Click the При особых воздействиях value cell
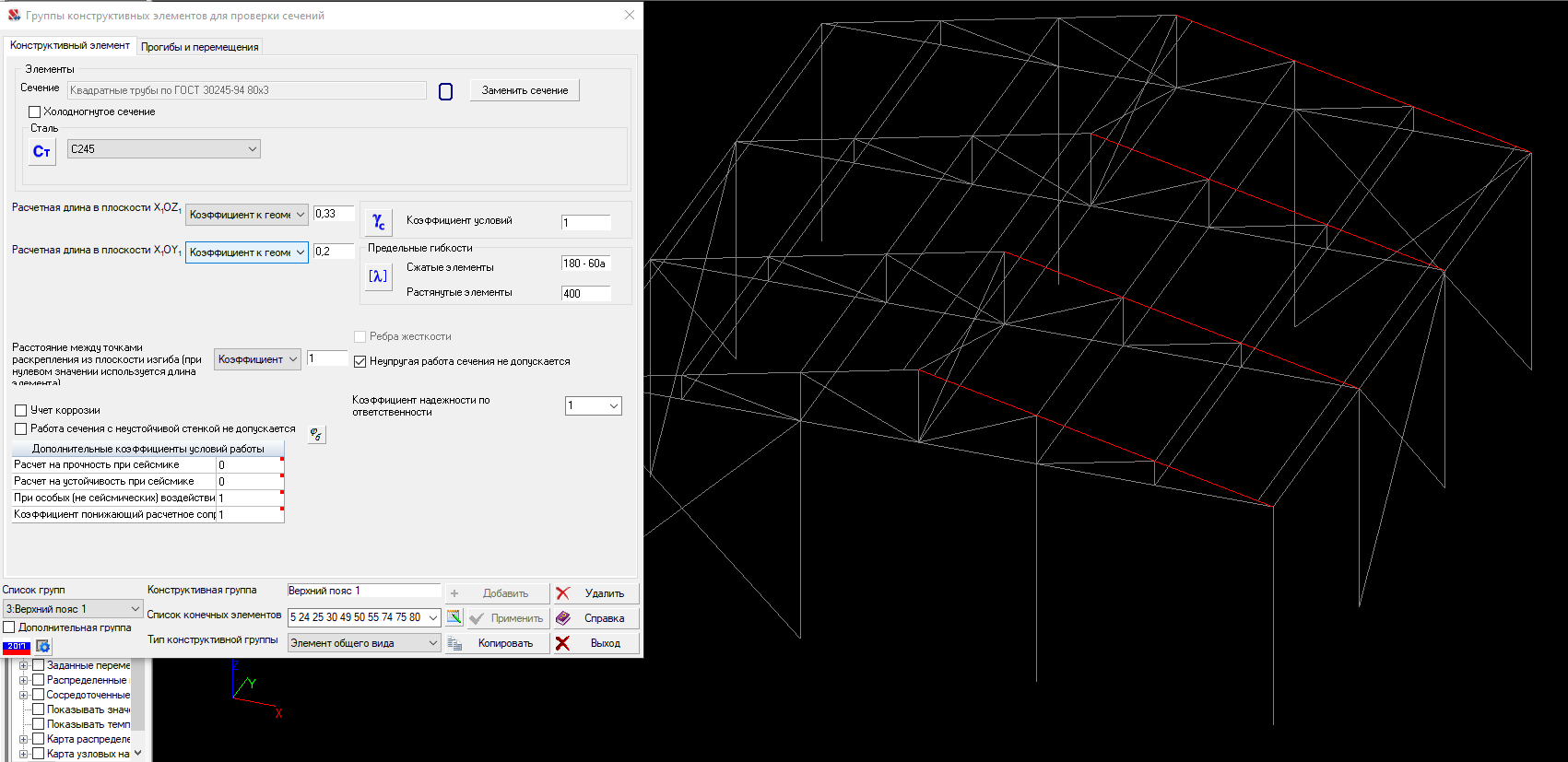 250,498
